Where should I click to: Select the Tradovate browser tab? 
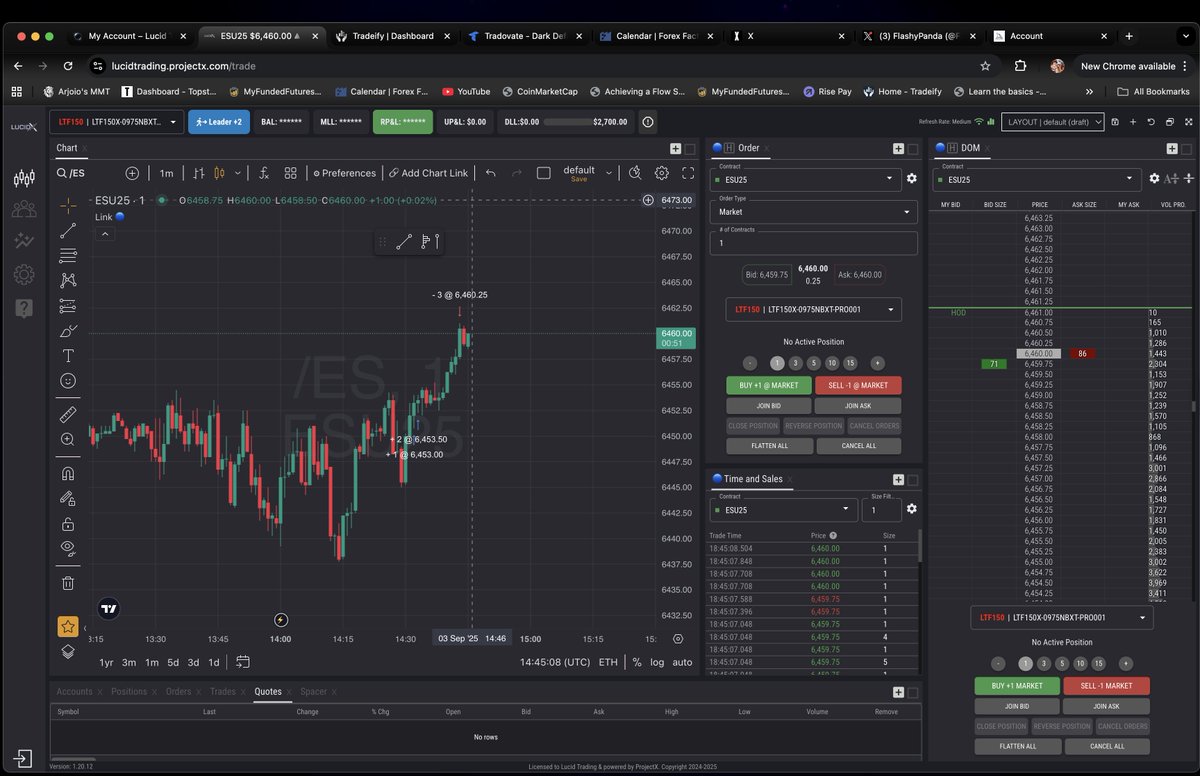[x=524, y=36]
